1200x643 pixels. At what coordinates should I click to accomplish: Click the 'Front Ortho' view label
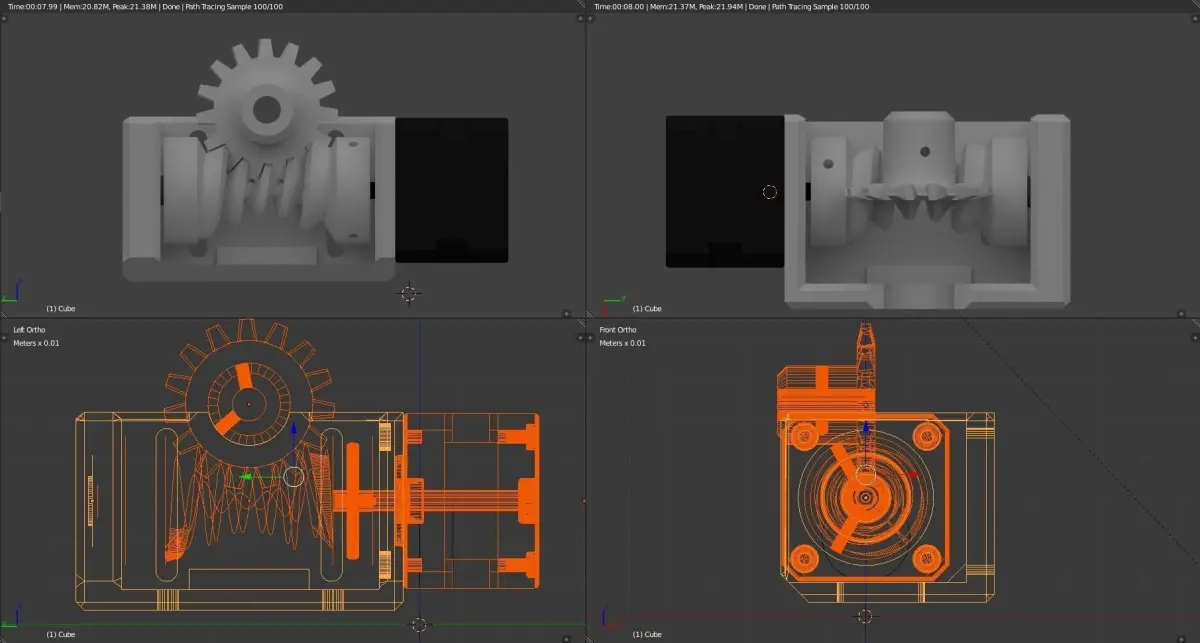tap(617, 330)
